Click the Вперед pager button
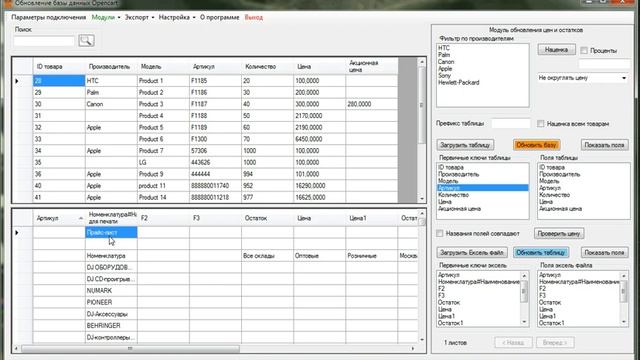 pyautogui.click(x=555, y=342)
